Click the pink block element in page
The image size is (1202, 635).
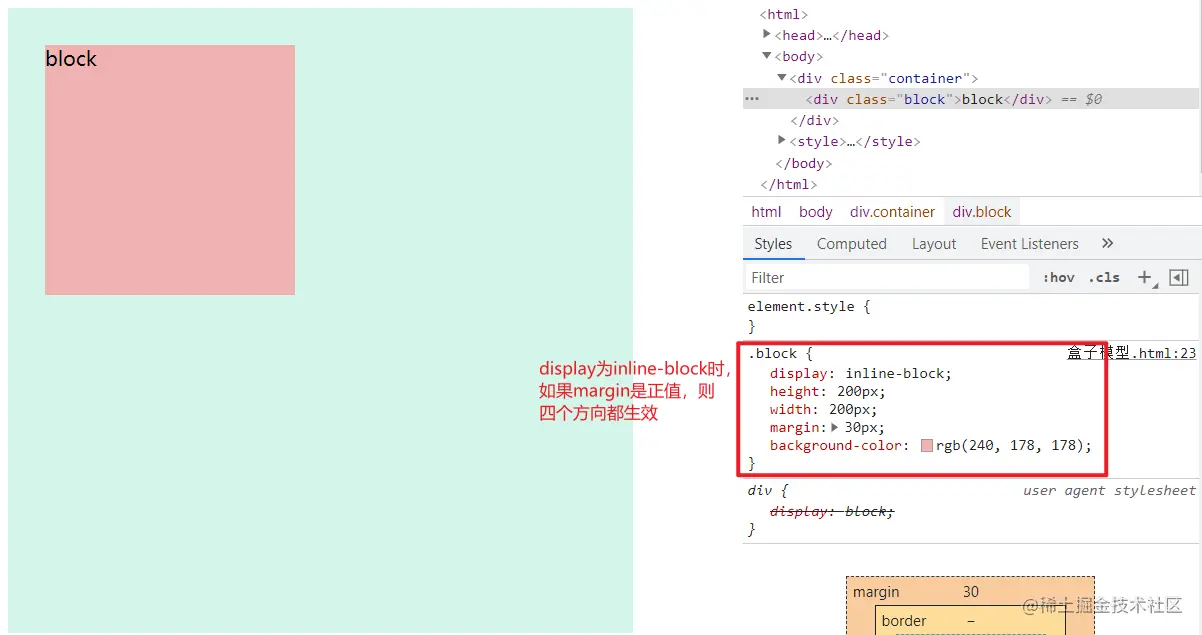pyautogui.click(x=170, y=170)
